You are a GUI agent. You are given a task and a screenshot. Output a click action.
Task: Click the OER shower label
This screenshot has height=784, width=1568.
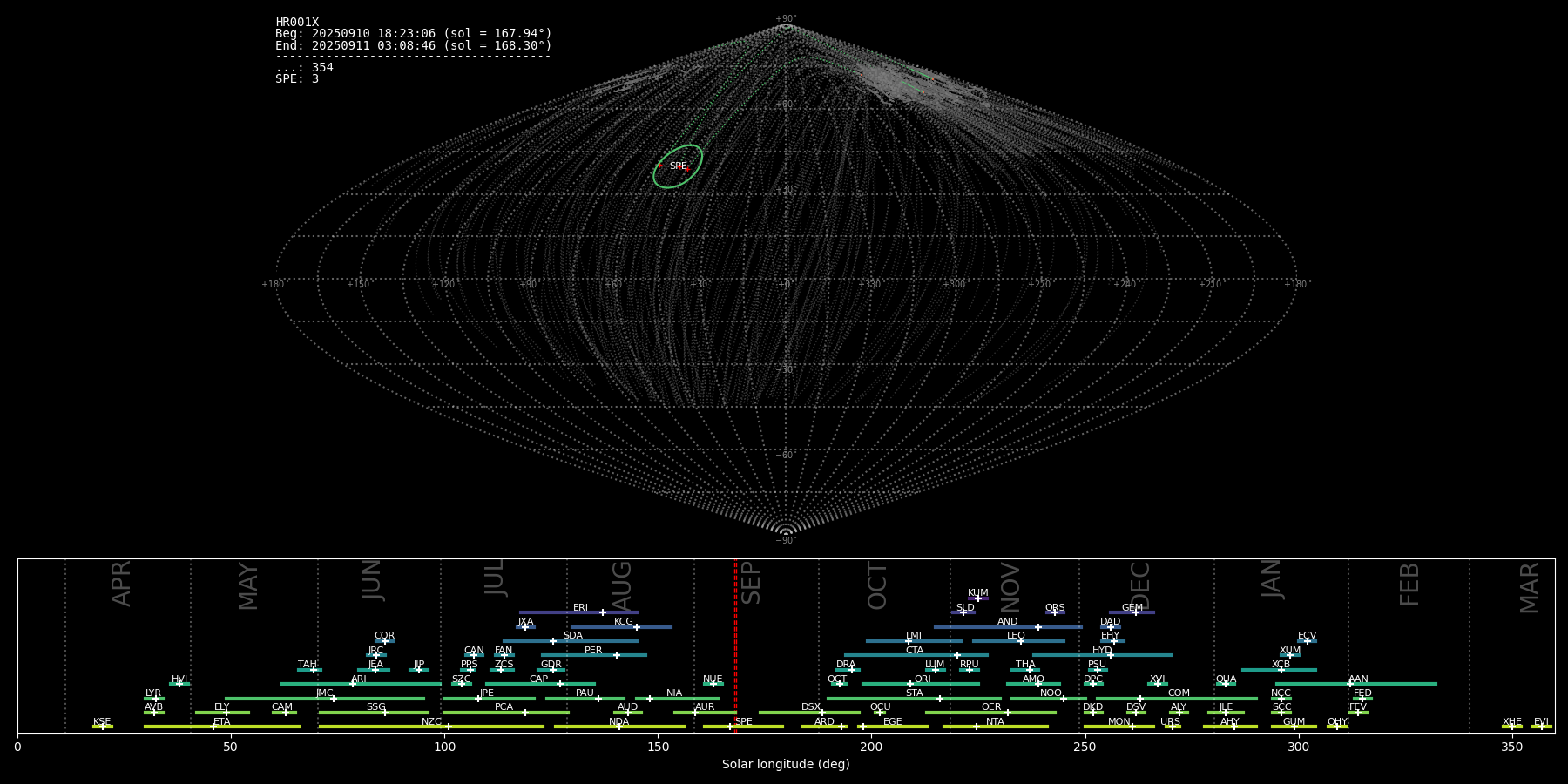[x=991, y=707]
